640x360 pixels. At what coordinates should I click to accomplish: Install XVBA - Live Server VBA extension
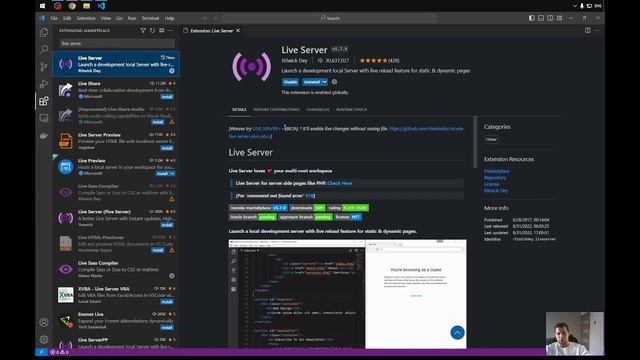tap(167, 302)
